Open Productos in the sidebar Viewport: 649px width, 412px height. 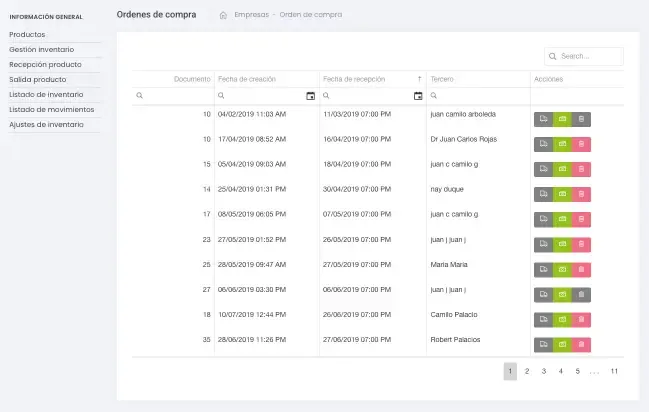(27, 34)
